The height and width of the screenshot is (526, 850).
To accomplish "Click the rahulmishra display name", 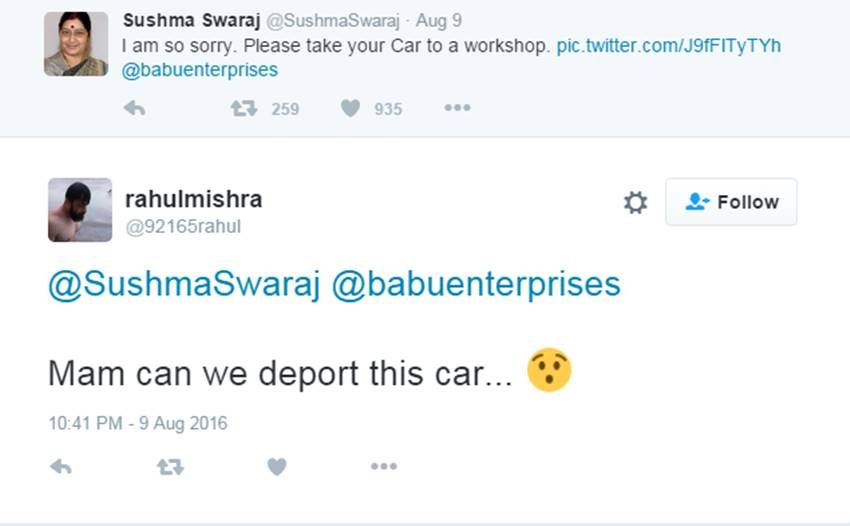I will (194, 199).
